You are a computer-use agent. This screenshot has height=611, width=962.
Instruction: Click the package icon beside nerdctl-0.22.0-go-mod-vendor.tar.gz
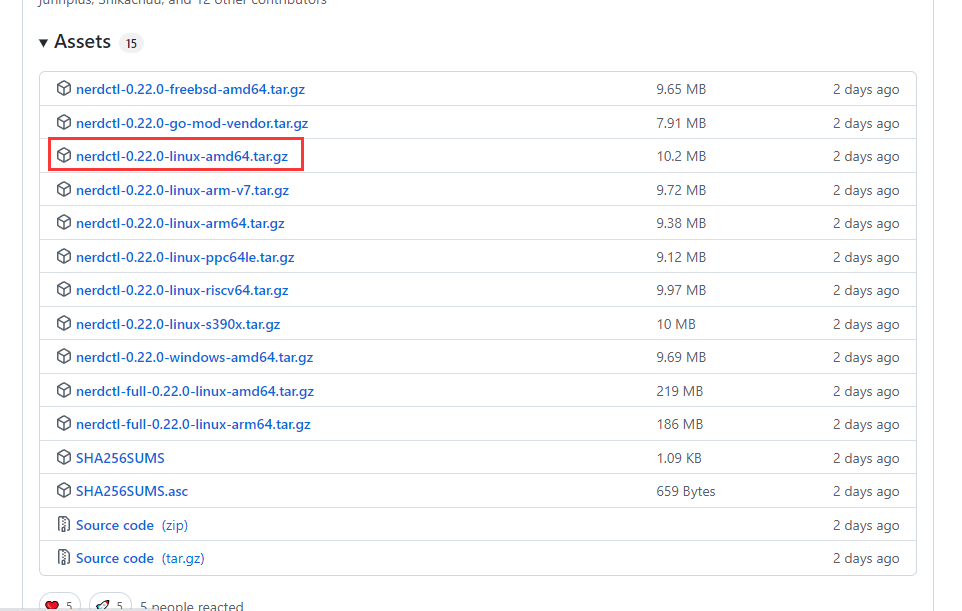(64, 122)
